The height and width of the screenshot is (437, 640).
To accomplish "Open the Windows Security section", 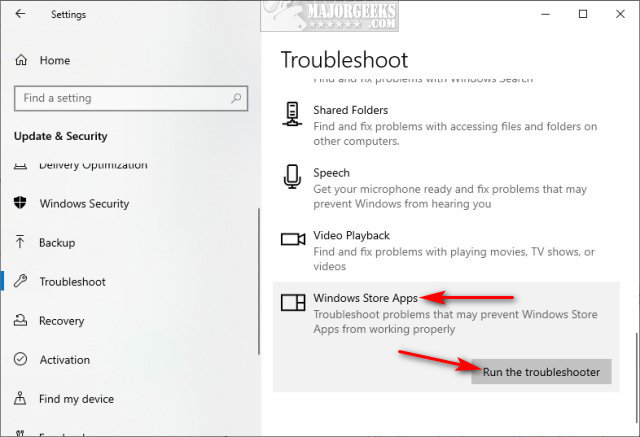I will [84, 204].
